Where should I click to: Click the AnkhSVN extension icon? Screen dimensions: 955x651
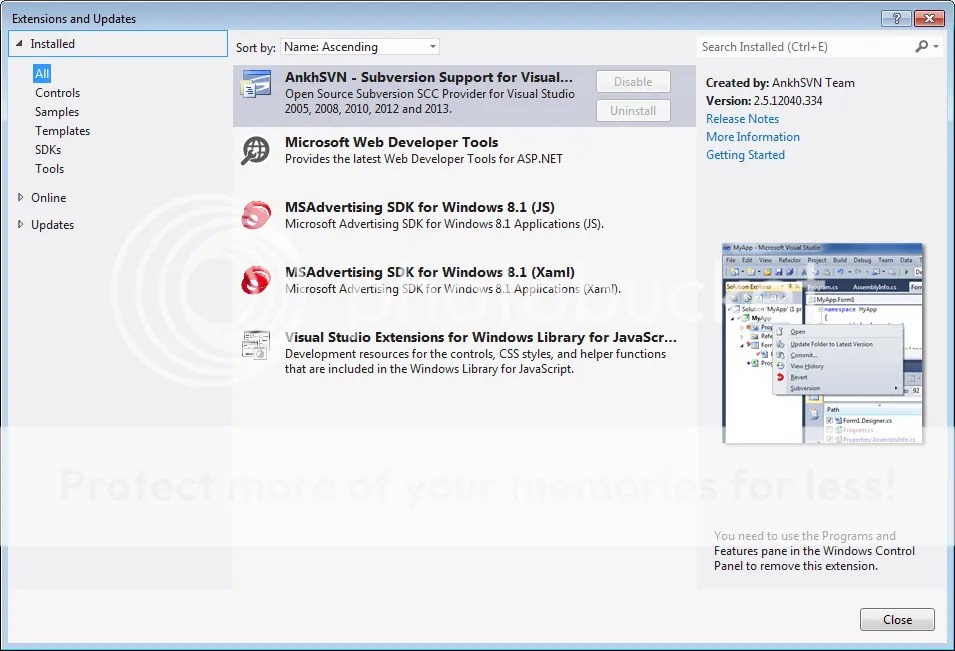256,84
